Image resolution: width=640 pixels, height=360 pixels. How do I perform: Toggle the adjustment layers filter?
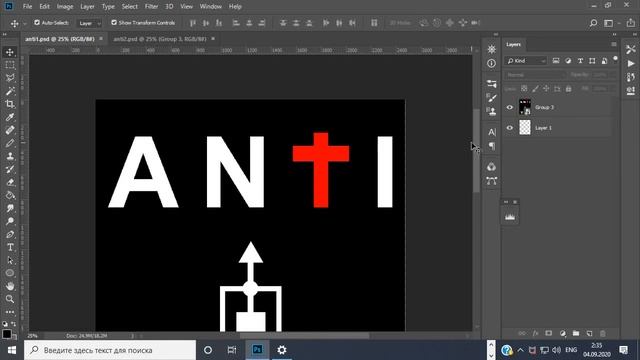[568, 61]
